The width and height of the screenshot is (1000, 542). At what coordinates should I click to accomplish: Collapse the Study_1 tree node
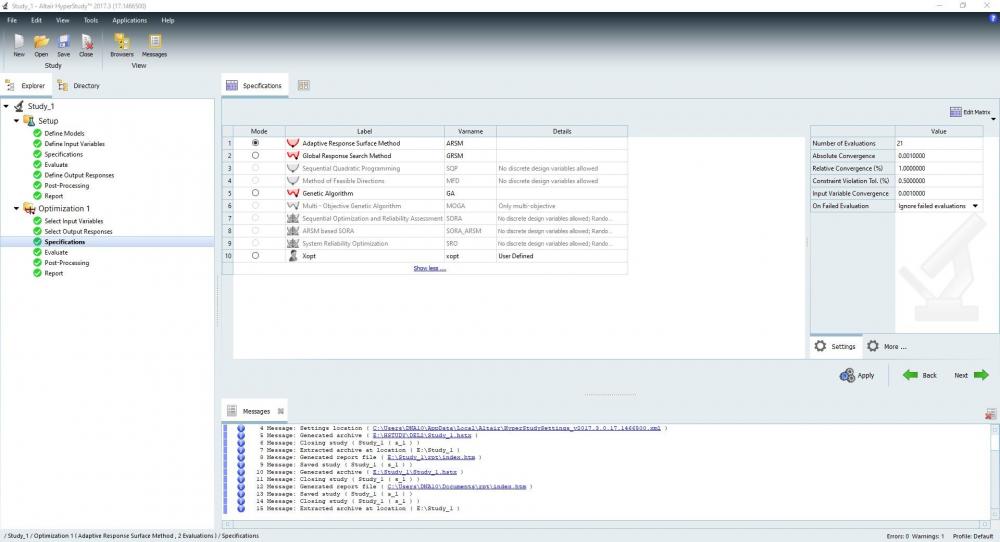[6, 106]
